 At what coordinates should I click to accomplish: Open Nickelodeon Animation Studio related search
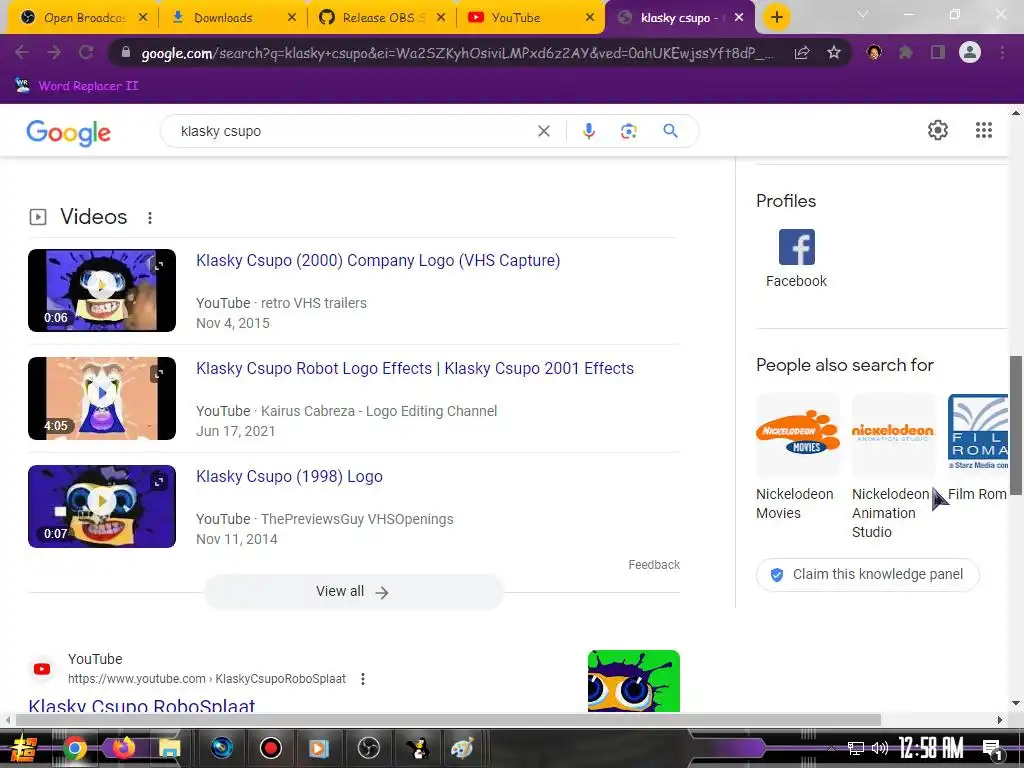tap(893, 466)
